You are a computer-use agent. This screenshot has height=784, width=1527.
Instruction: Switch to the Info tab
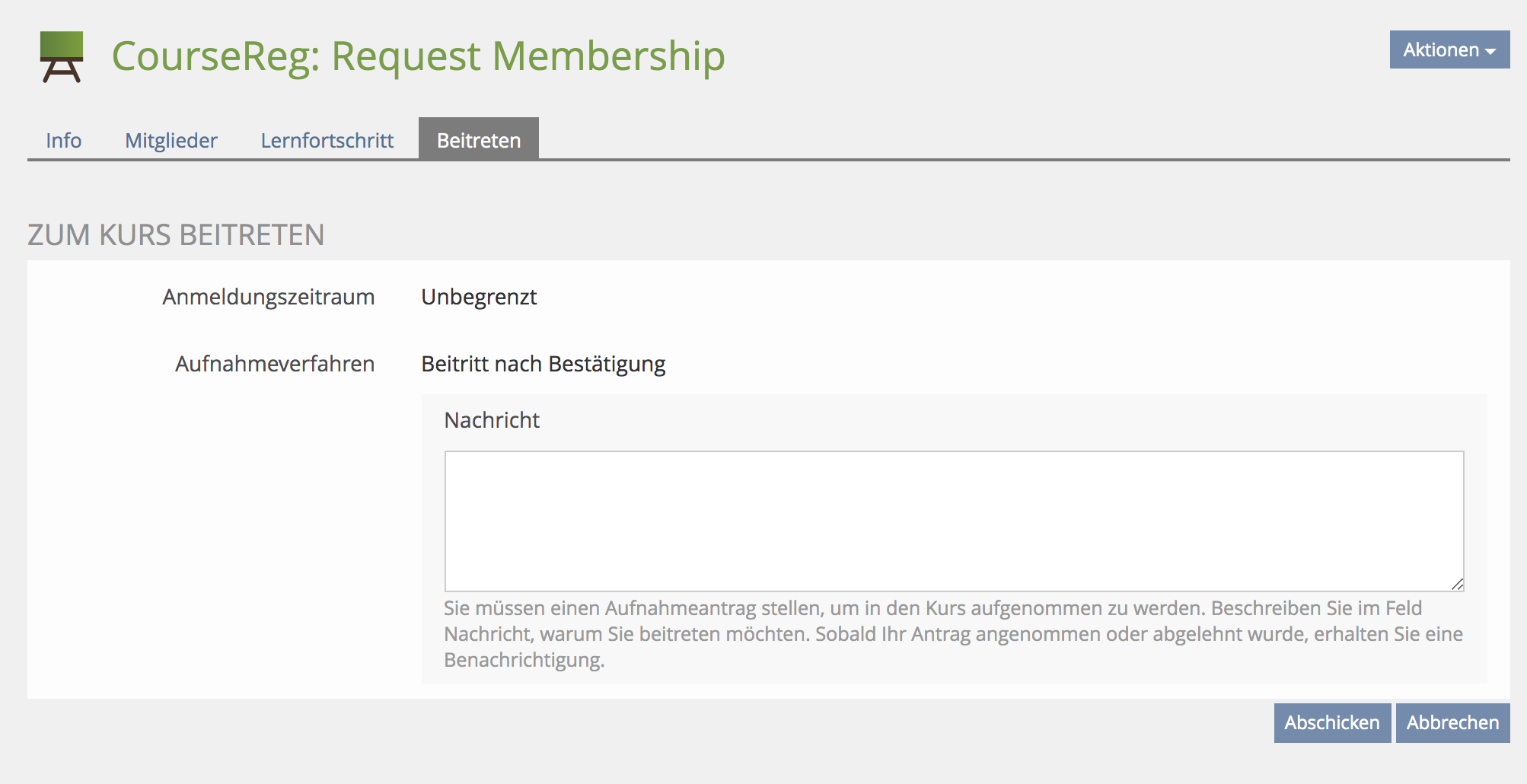pyautogui.click(x=63, y=140)
